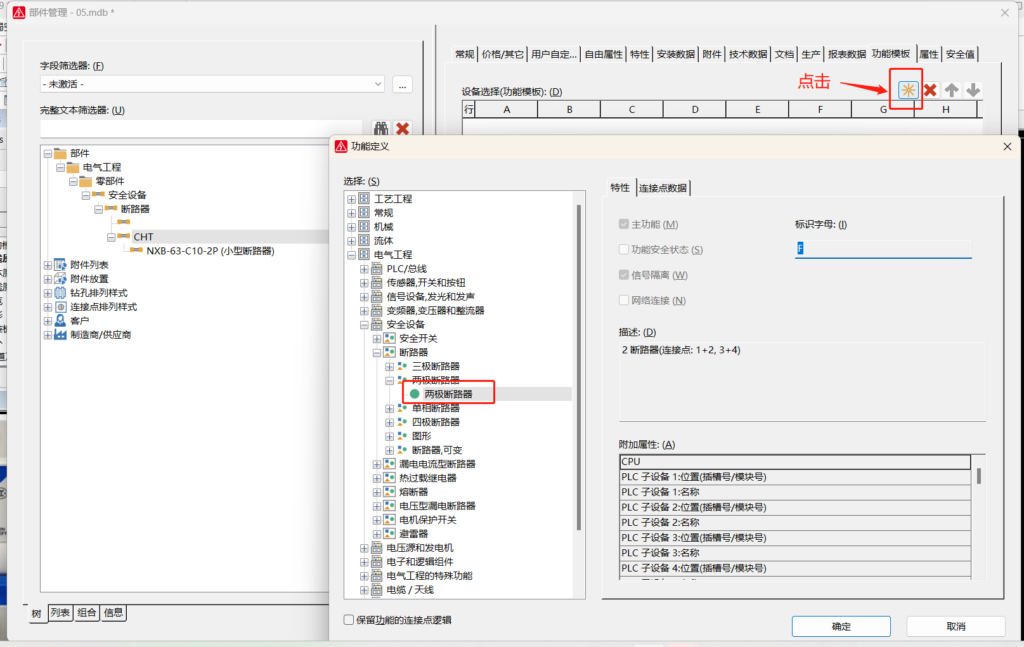This screenshot has width=1024, height=647.
Task: Expand the 三极断路器 tree node
Action: click(x=390, y=367)
